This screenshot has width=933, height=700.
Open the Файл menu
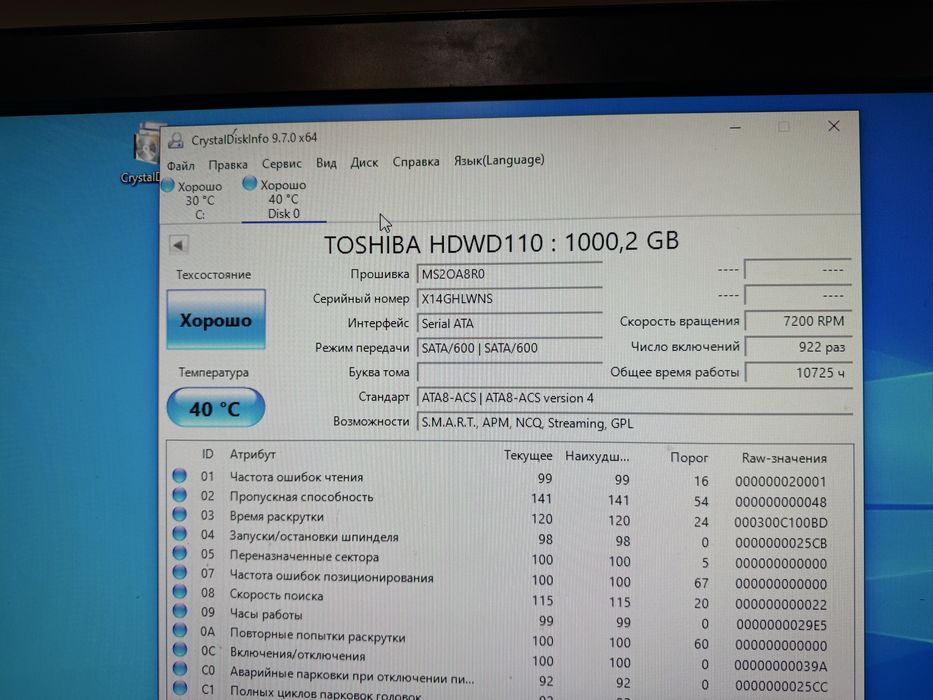[x=181, y=165]
